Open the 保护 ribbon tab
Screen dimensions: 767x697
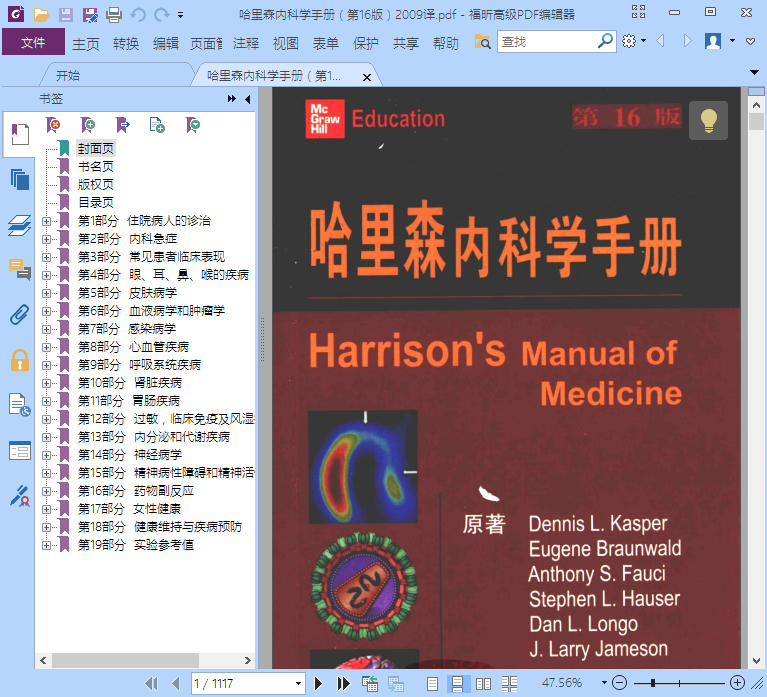click(365, 44)
